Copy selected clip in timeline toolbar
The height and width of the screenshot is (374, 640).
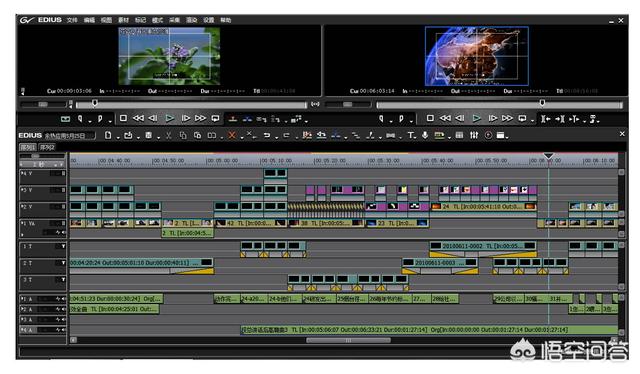pos(183,135)
